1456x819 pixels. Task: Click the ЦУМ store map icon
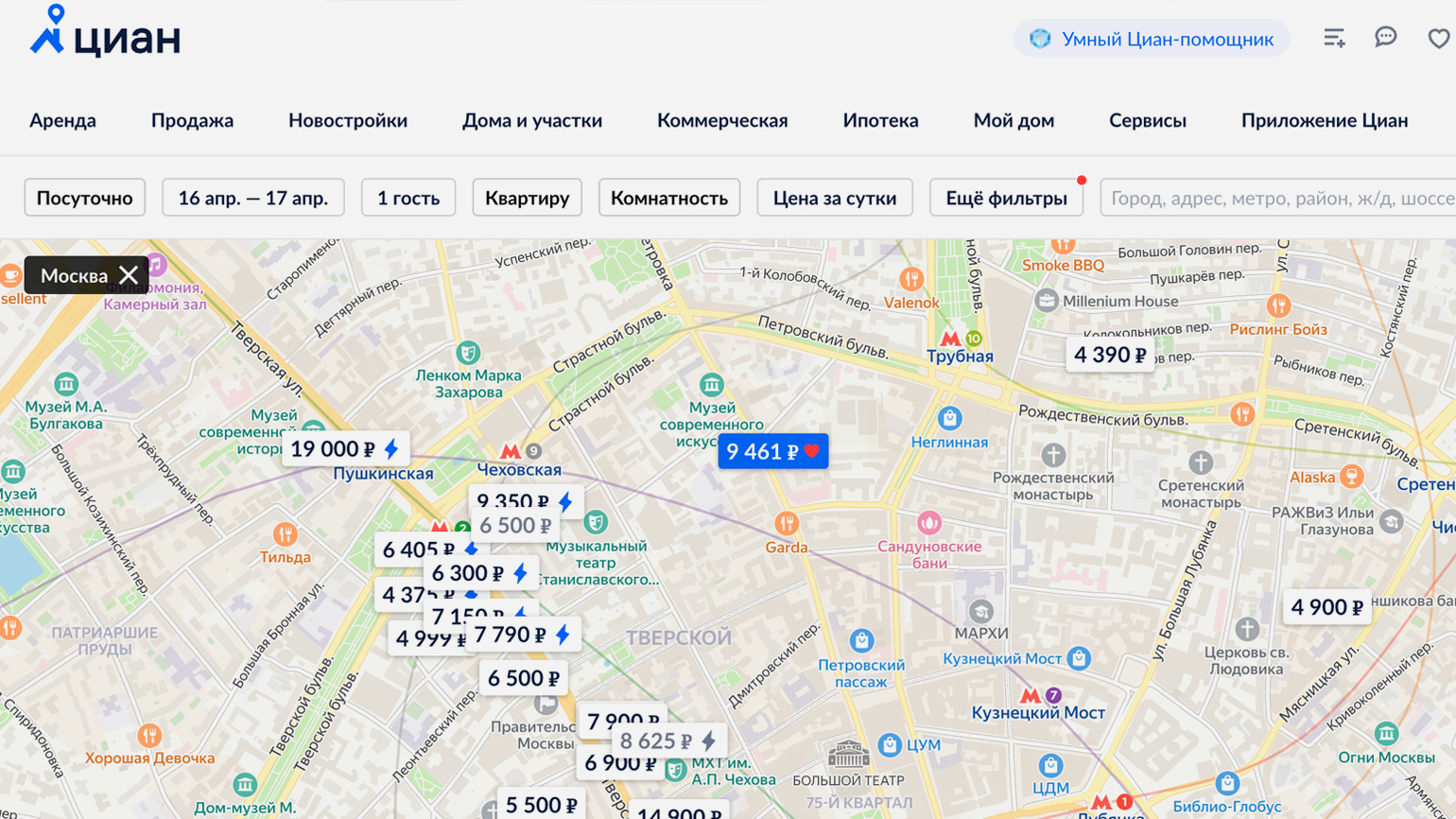pos(890,744)
